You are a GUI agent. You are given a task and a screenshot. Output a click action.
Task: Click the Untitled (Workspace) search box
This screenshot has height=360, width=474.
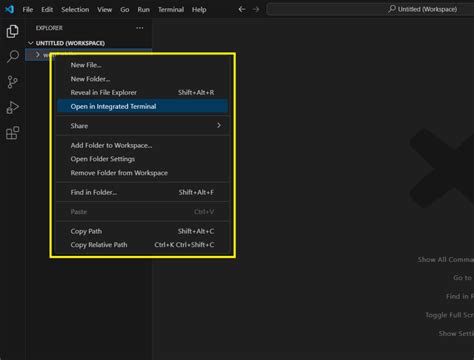tap(370, 9)
